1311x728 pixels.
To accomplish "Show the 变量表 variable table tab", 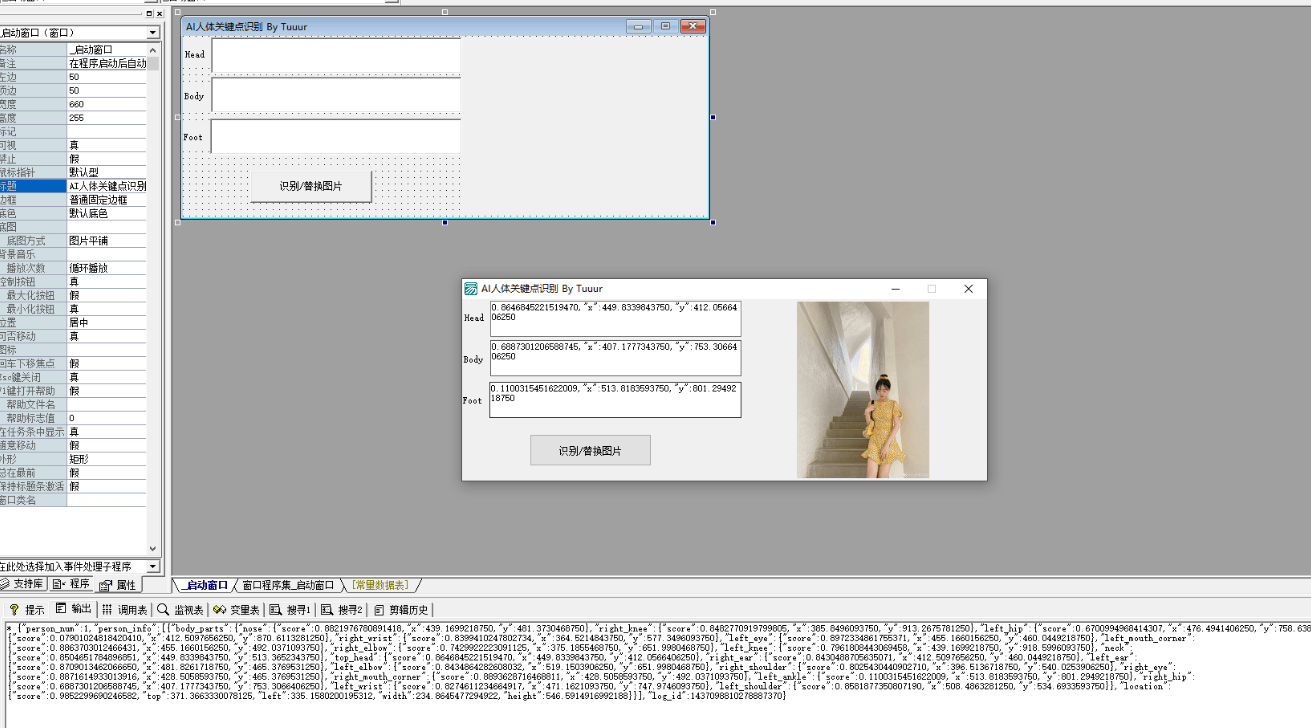I will point(237,609).
